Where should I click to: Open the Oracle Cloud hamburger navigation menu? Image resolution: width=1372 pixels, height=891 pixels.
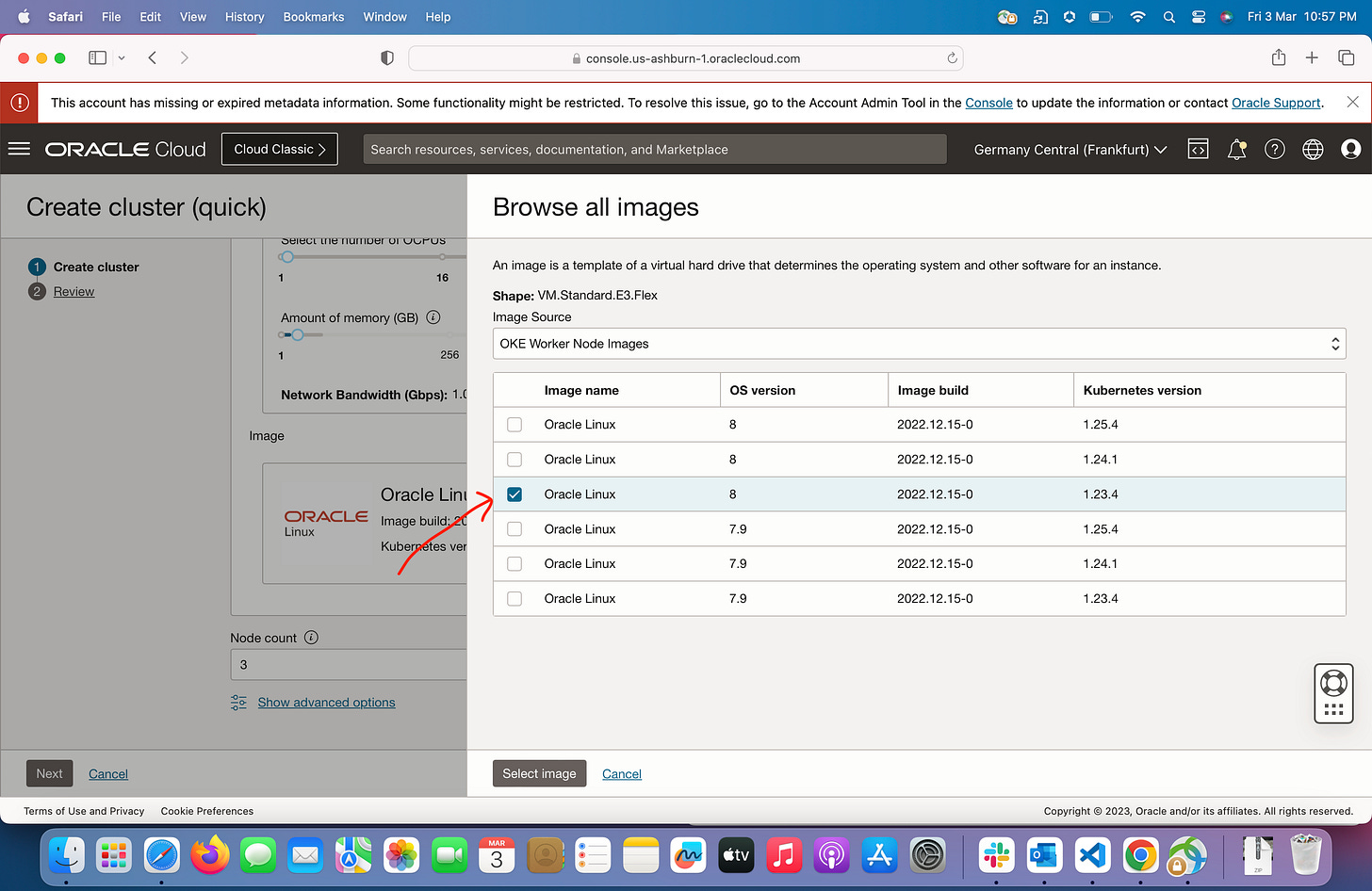point(19,149)
